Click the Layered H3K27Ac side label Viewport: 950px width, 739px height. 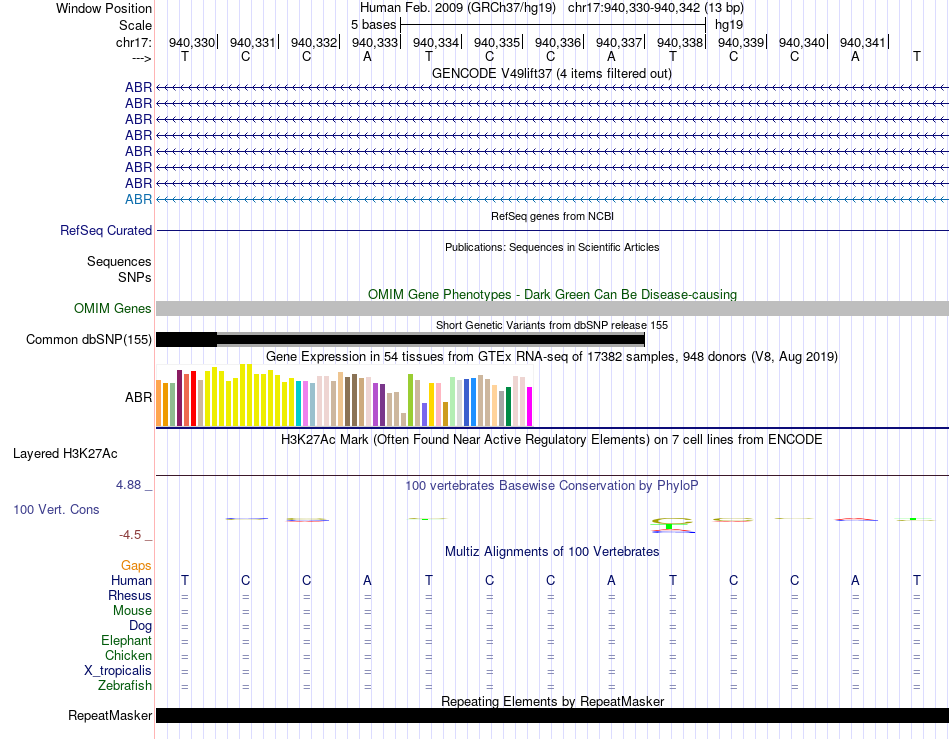coord(65,454)
